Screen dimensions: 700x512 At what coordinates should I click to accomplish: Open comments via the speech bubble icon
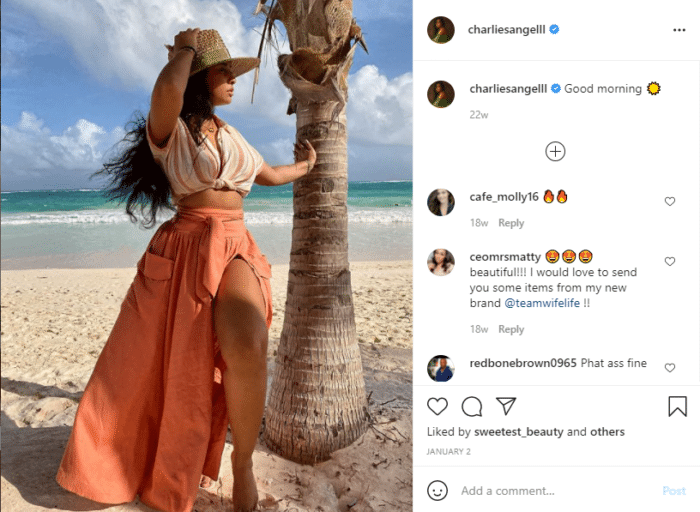[471, 407]
